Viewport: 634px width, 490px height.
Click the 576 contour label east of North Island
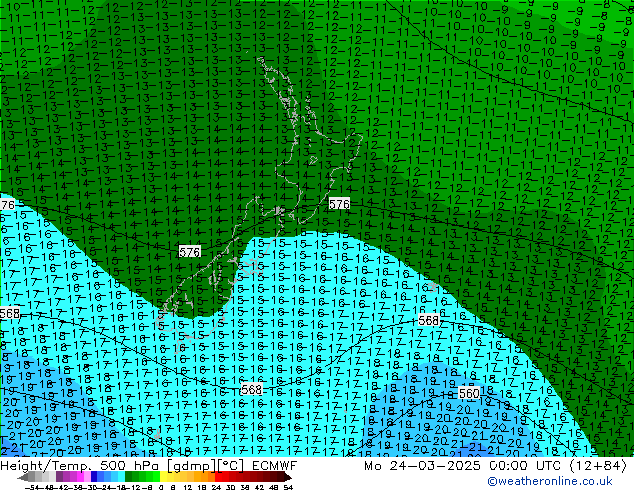339,204
